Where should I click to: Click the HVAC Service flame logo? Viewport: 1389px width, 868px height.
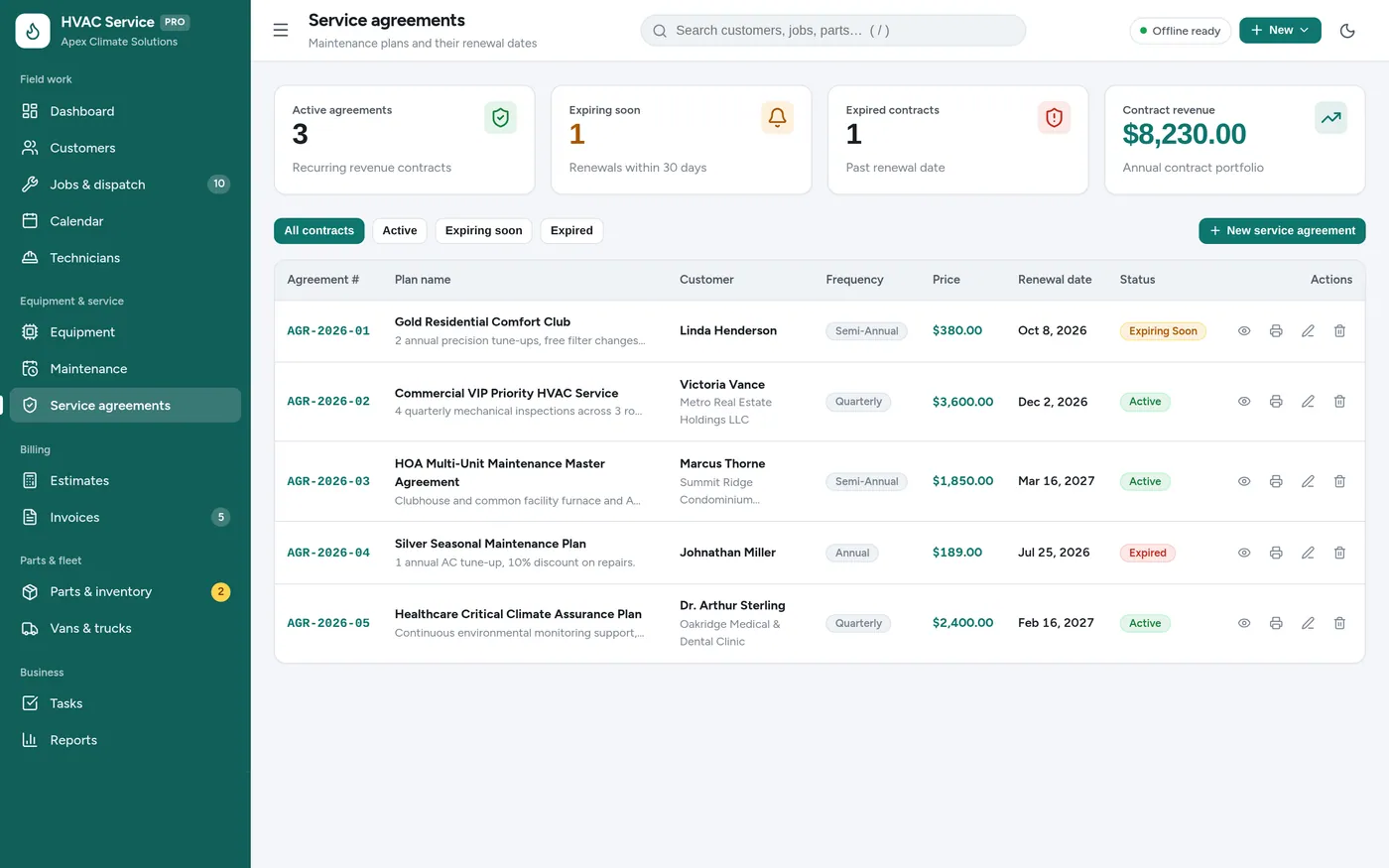pos(33,31)
